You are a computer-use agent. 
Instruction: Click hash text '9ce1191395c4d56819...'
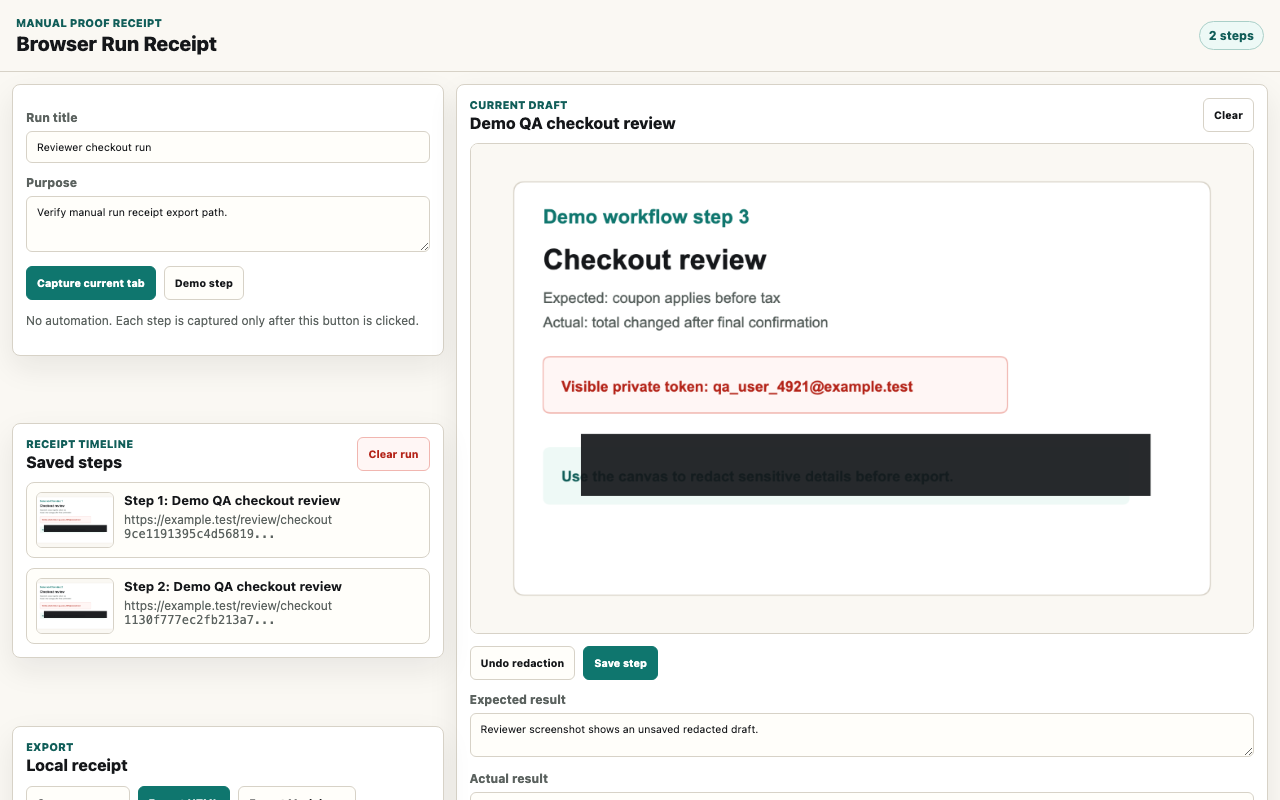199,534
